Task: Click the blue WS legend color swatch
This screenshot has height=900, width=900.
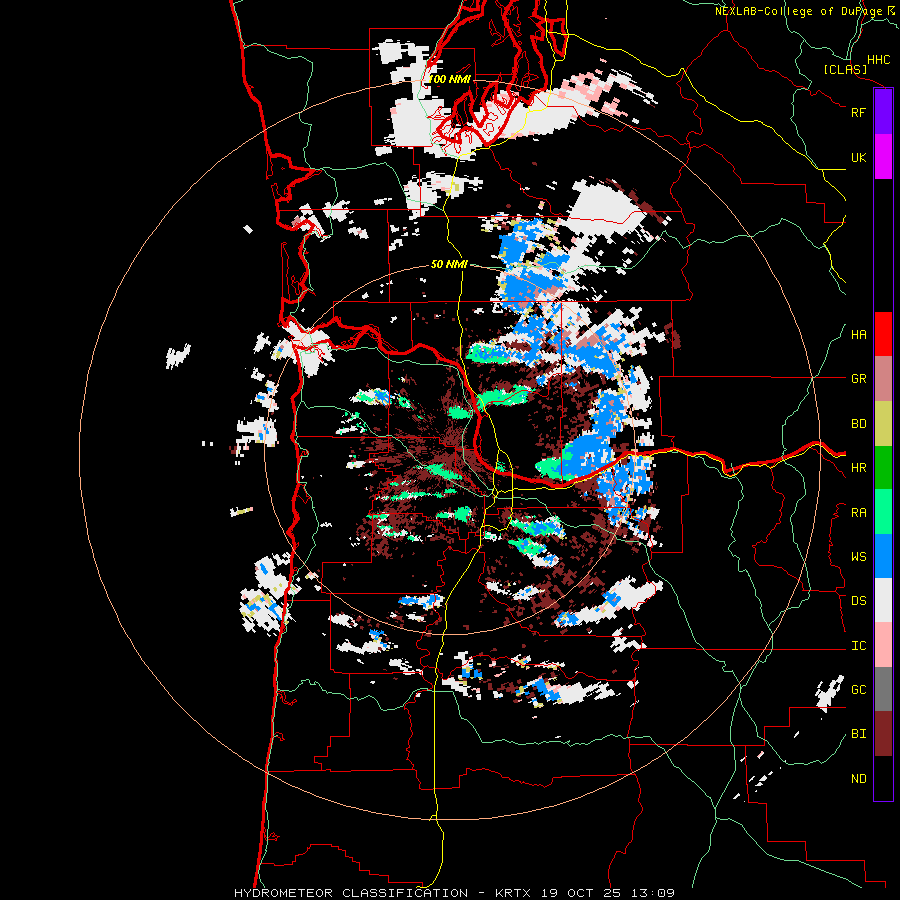Action: [883, 556]
